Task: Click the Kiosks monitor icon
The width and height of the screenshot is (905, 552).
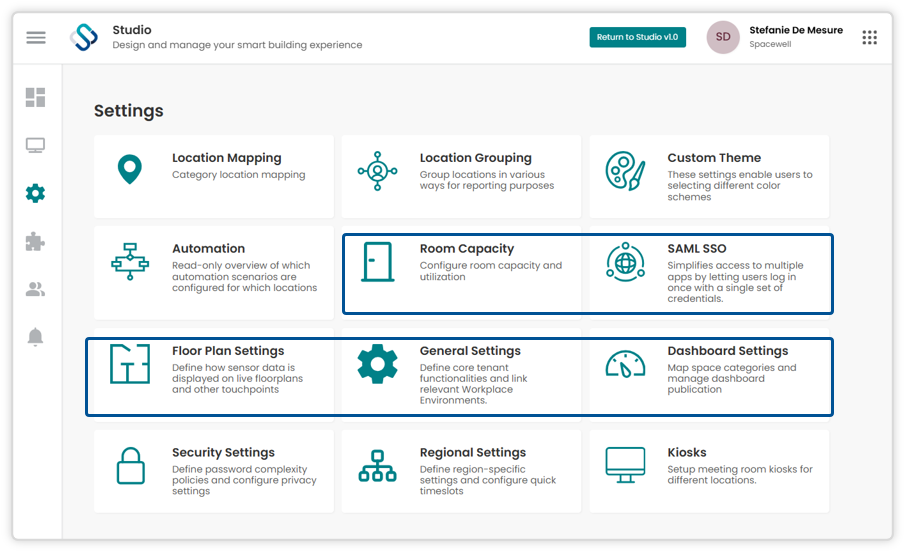Action: pos(625,465)
